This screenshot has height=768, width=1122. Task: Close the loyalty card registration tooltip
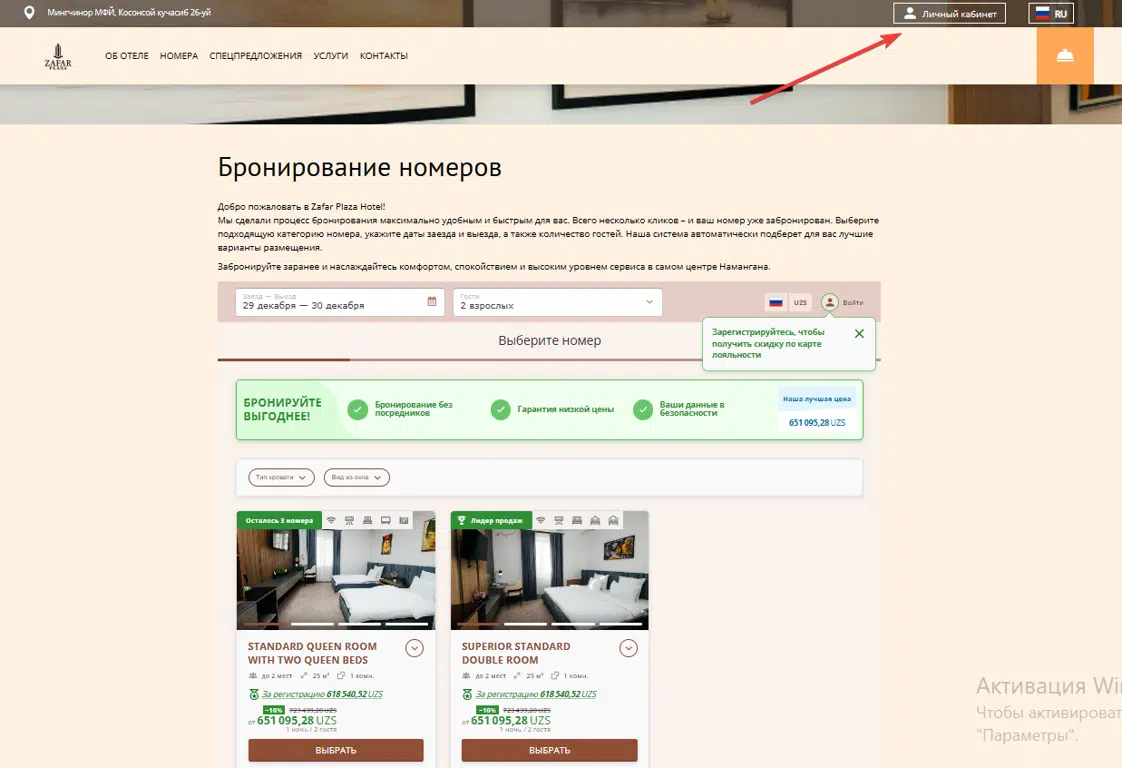[859, 334]
